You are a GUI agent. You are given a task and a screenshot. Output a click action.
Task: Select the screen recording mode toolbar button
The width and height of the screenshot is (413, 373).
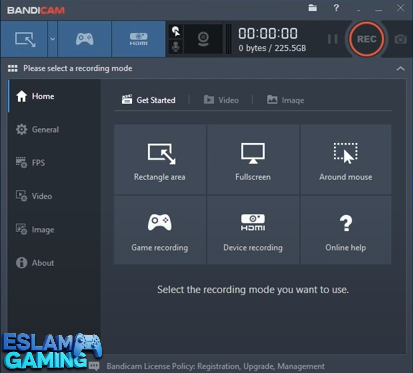click(x=24, y=39)
